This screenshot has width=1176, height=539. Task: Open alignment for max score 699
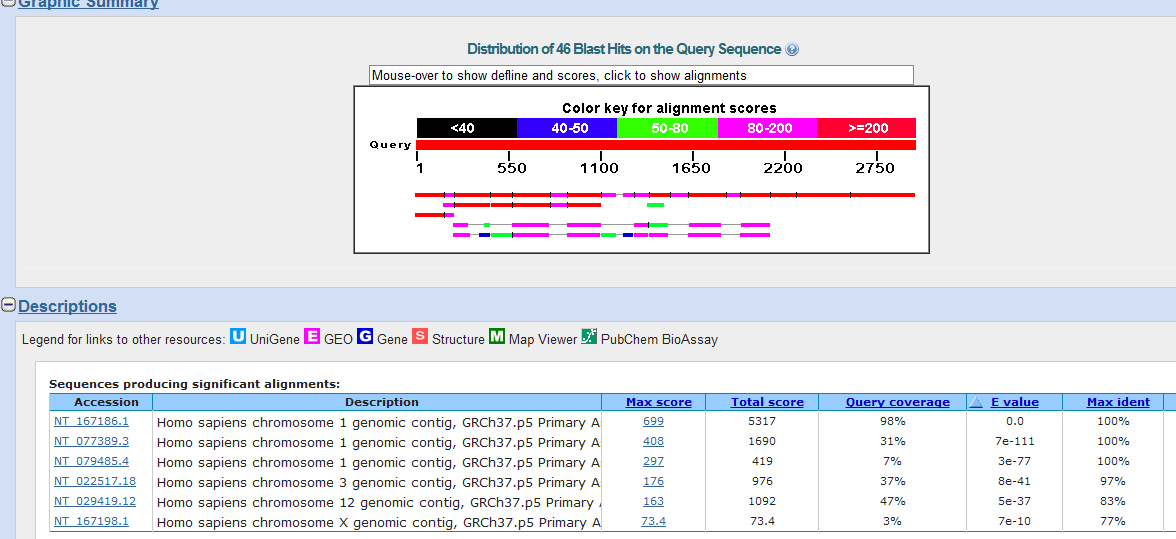tap(653, 421)
